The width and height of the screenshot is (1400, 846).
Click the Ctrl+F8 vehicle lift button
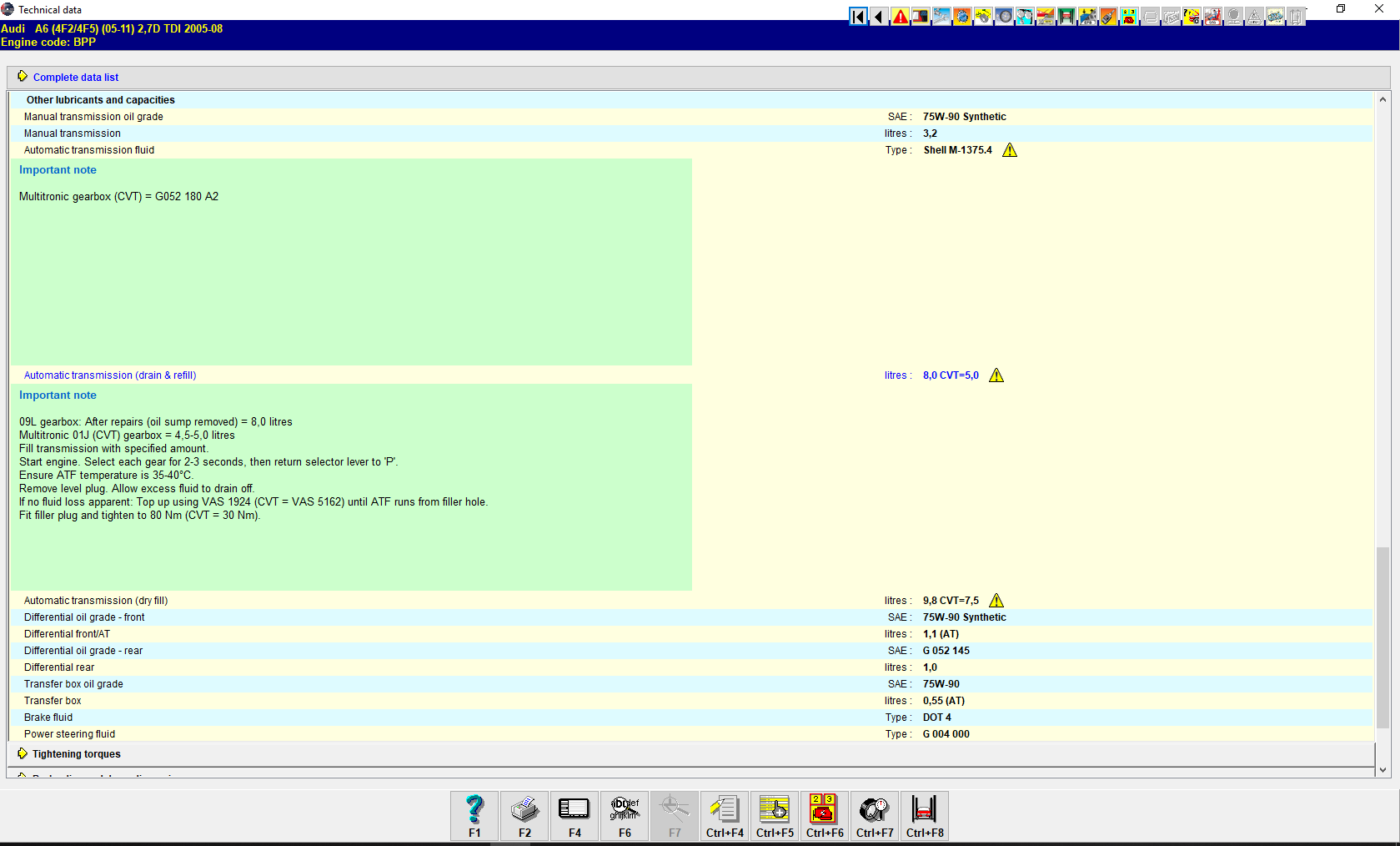(x=925, y=815)
